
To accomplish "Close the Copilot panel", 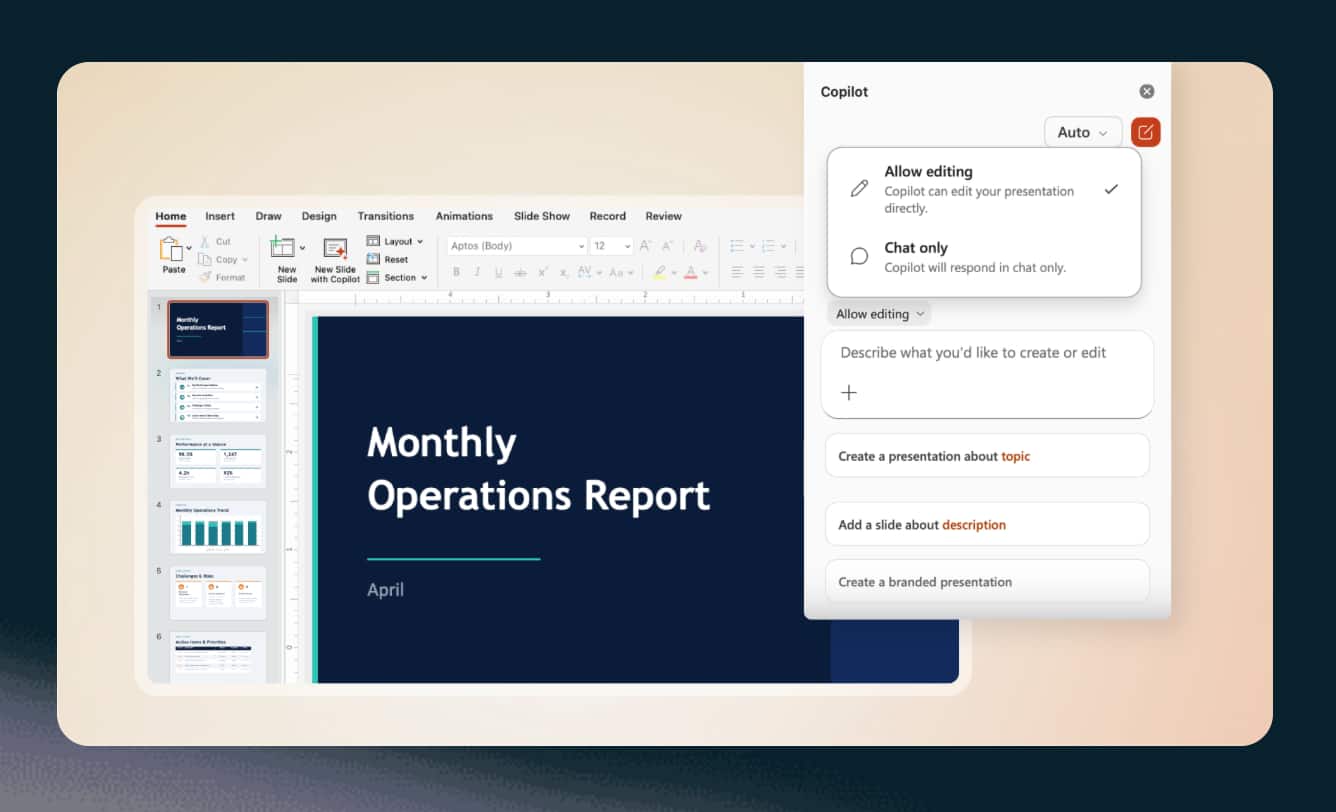I will click(1147, 91).
